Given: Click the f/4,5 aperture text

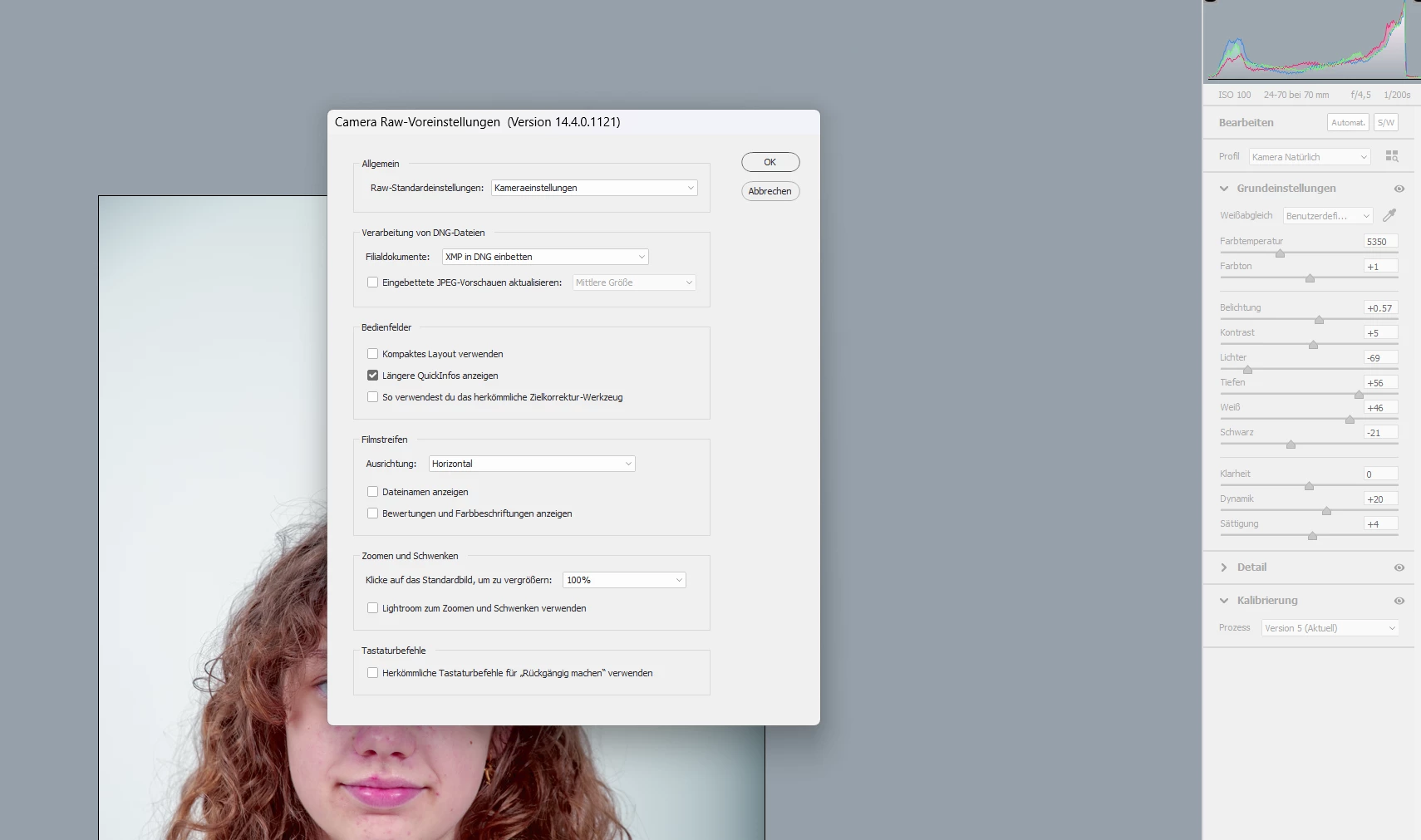Looking at the screenshot, I should 1360,95.
